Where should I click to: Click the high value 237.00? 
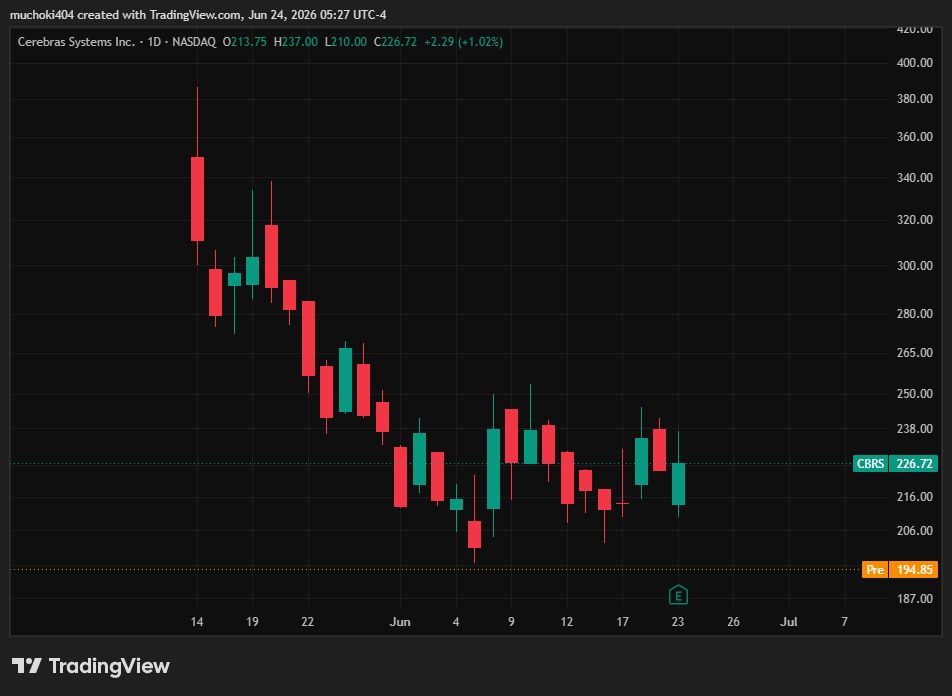point(300,42)
